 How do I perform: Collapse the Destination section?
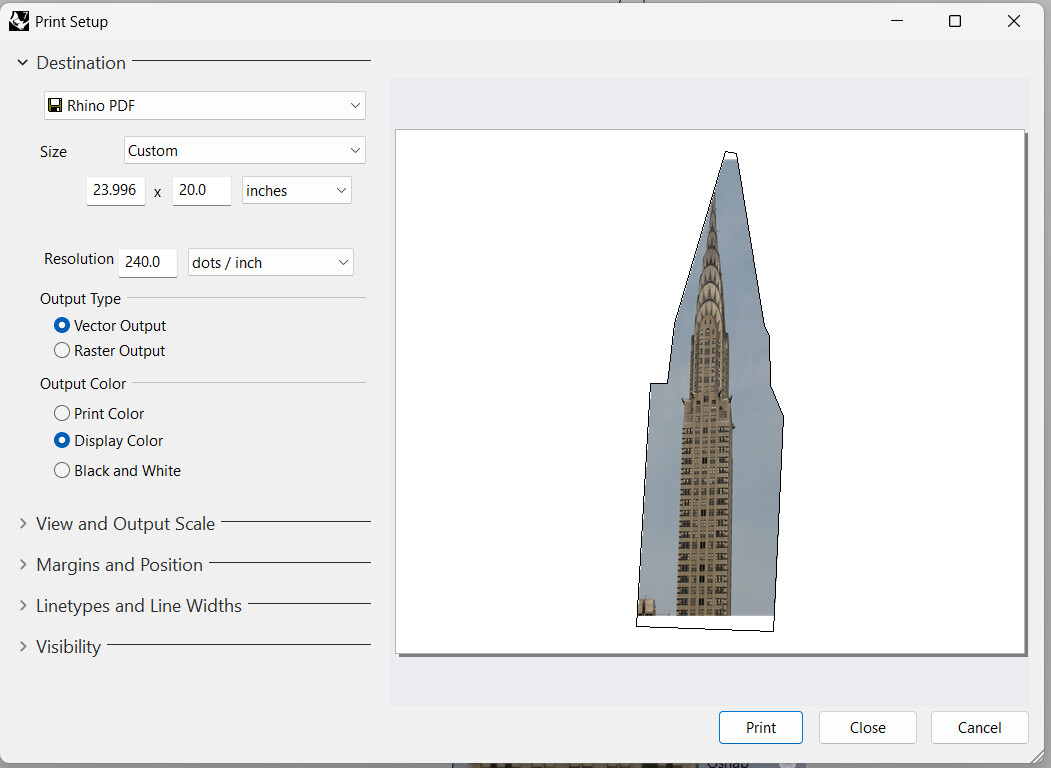coord(22,62)
